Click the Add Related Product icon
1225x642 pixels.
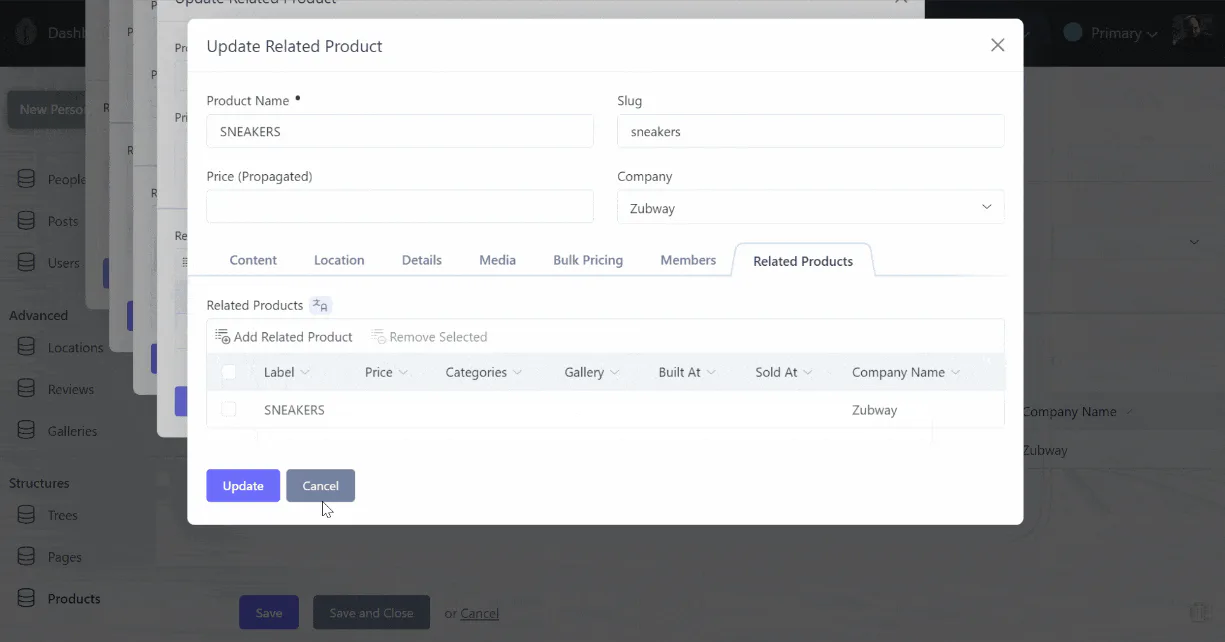(223, 337)
